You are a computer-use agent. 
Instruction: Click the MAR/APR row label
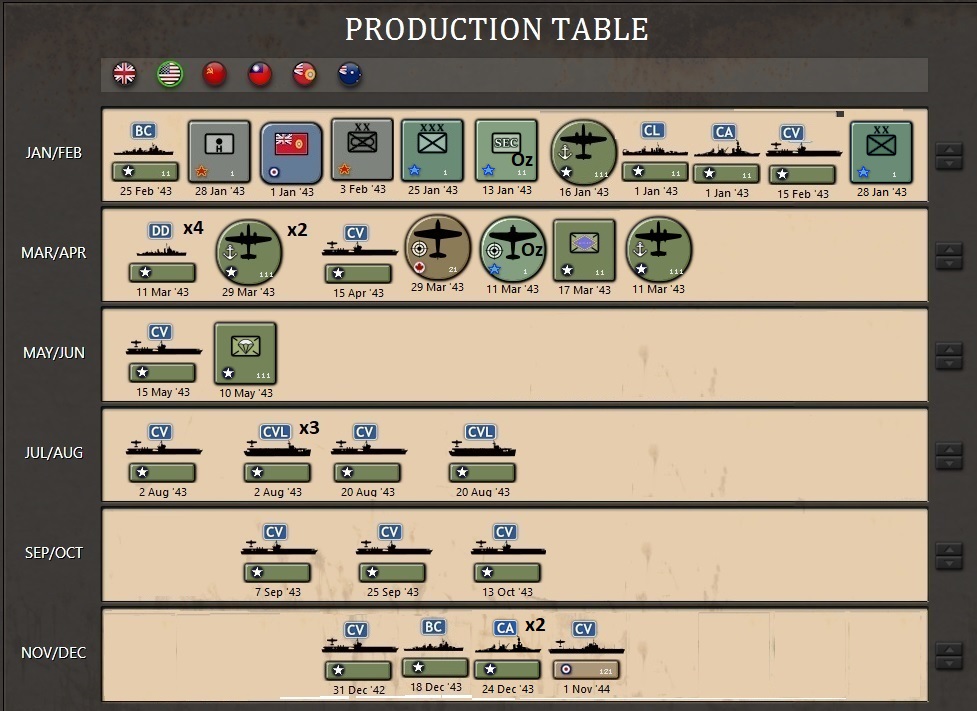(54, 252)
